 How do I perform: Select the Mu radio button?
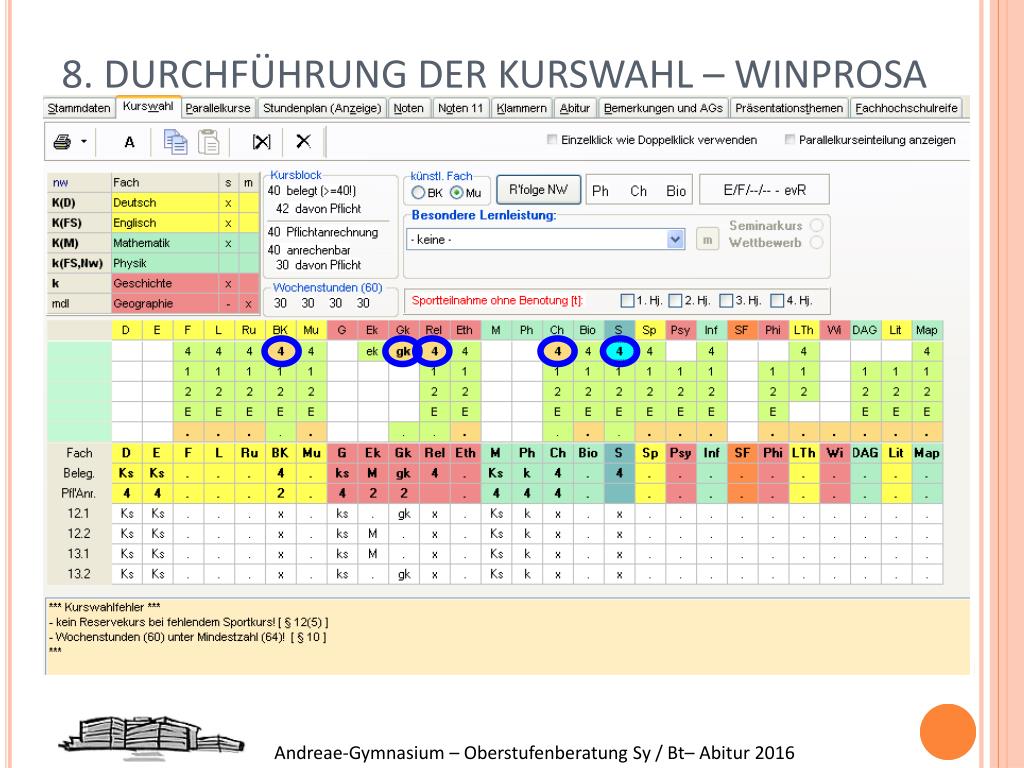pos(456,193)
